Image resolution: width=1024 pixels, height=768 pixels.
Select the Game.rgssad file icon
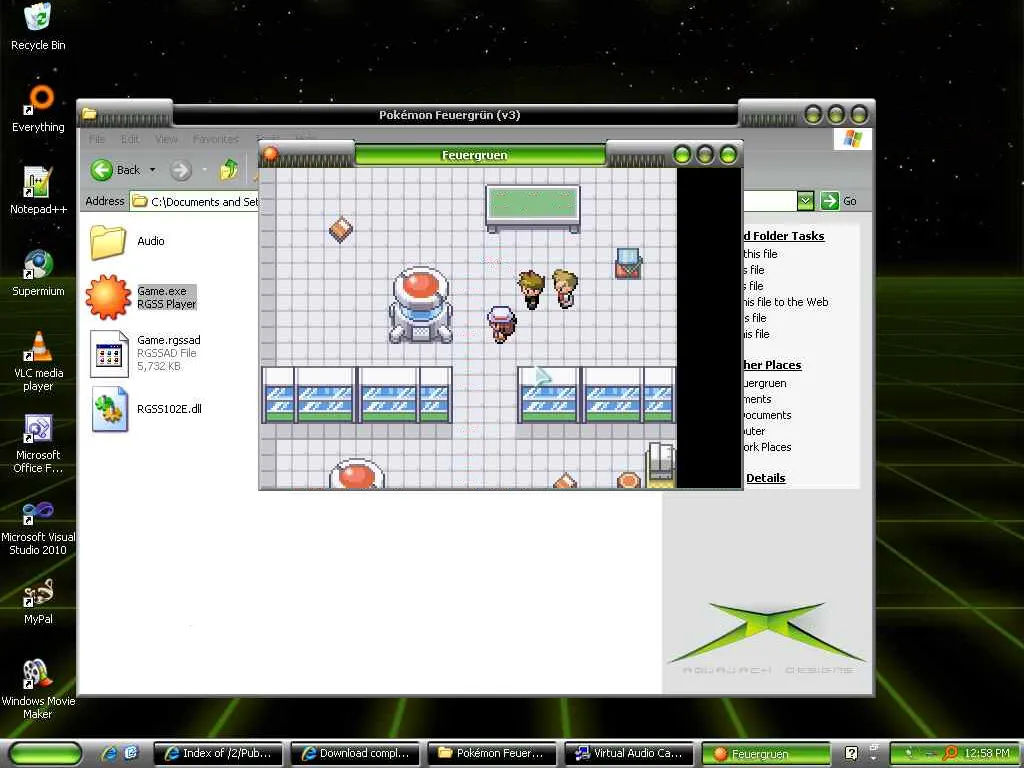click(x=108, y=353)
